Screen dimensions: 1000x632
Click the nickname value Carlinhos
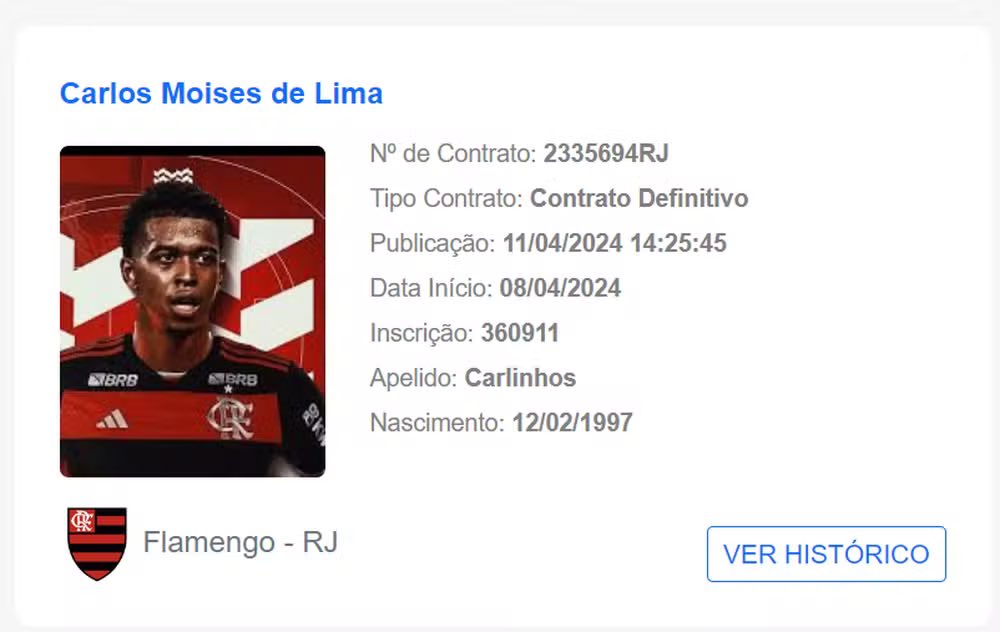pyautogui.click(x=520, y=378)
